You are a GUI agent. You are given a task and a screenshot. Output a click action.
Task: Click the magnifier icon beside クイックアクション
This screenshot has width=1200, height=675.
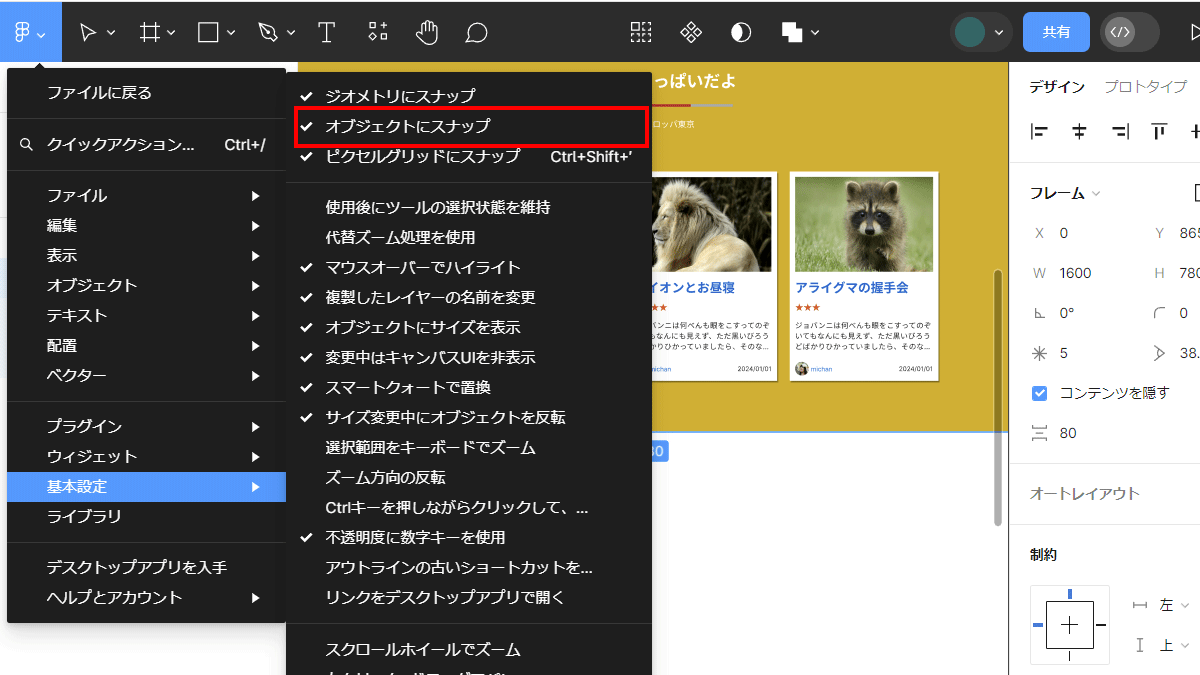pyautogui.click(x=27, y=145)
